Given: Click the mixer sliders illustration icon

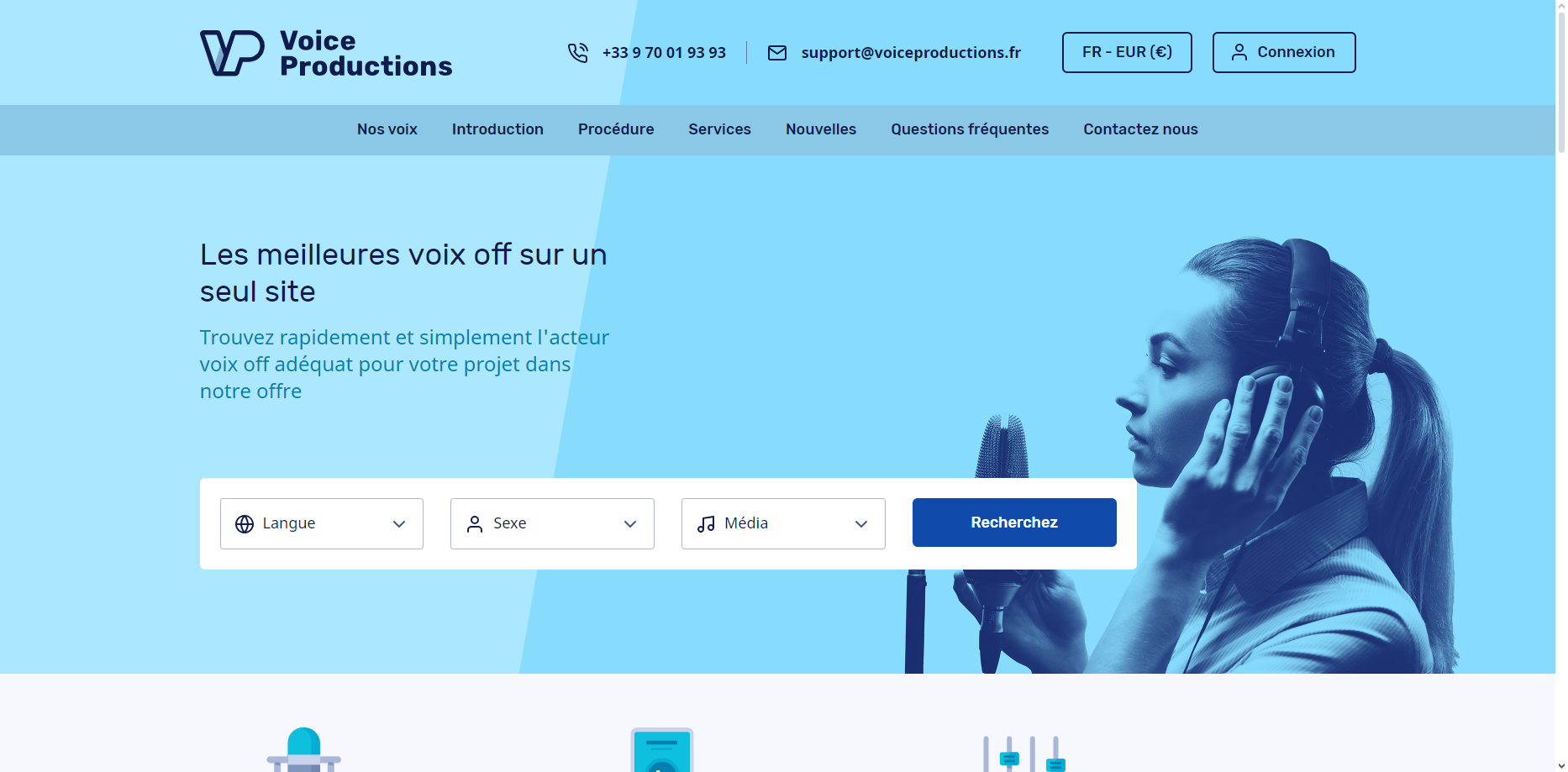Looking at the screenshot, I should 1024,754.
